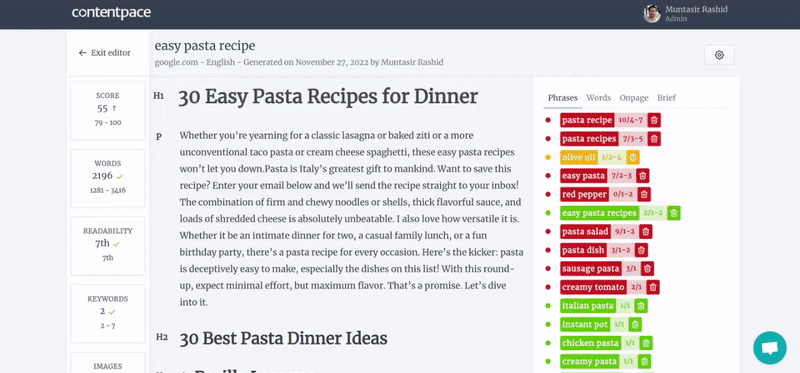The width and height of the screenshot is (800, 373).
Task: Click the contentpace logo
Action: (x=111, y=13)
